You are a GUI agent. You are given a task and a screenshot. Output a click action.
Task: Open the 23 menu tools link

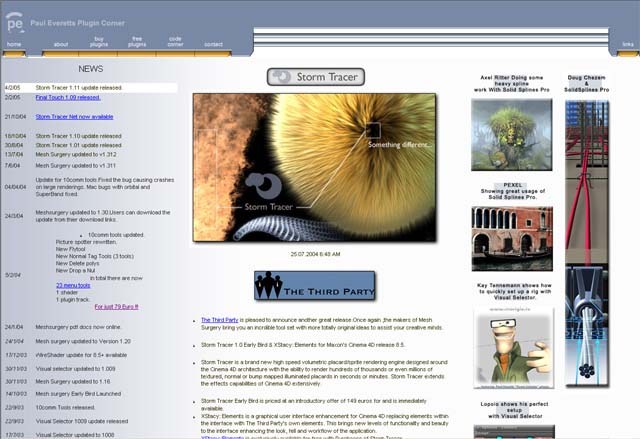pos(73,286)
